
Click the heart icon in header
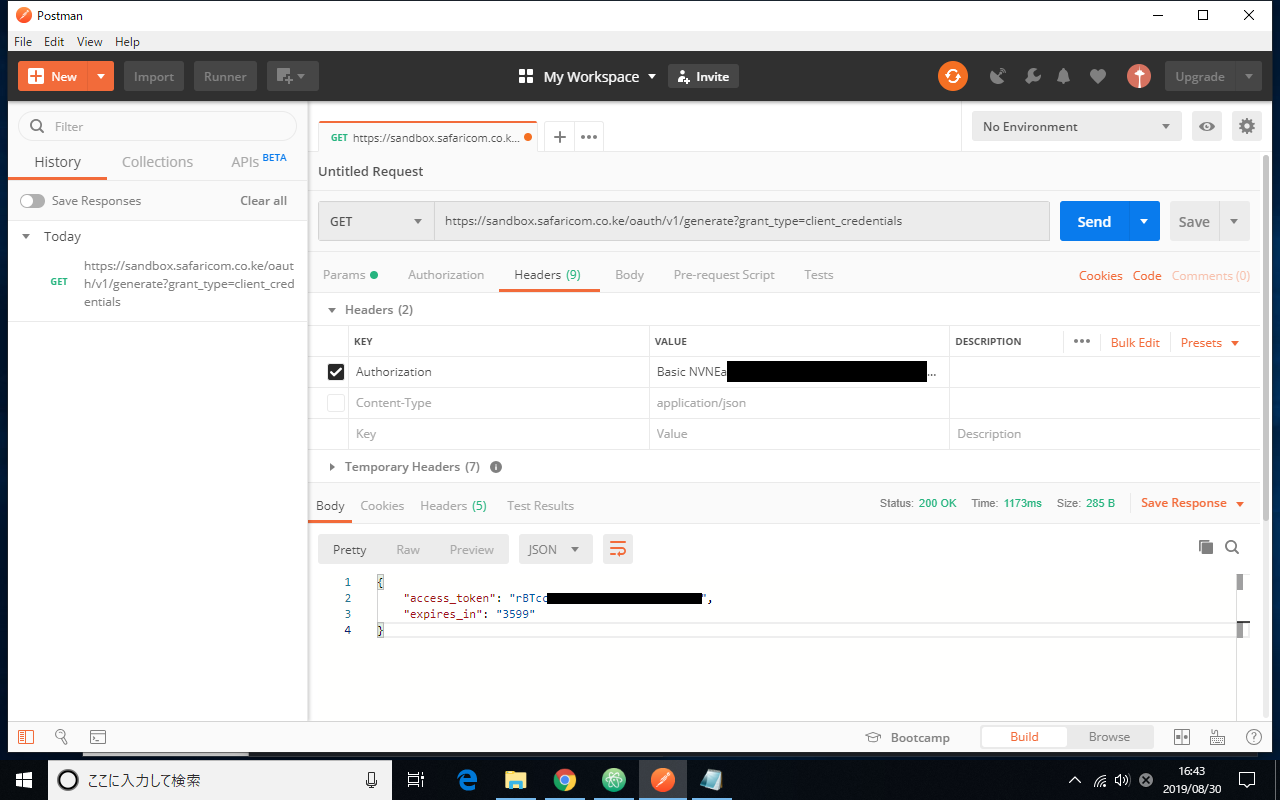1098,76
